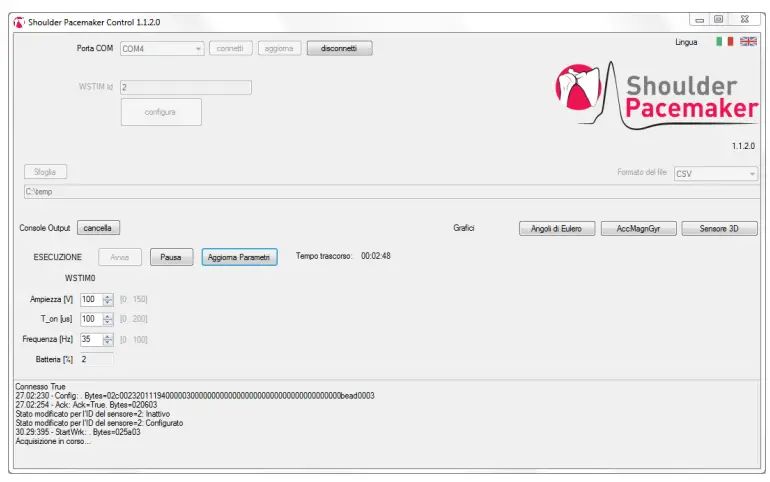
Task: Increase T_on with up arrow
Action: 108,316
